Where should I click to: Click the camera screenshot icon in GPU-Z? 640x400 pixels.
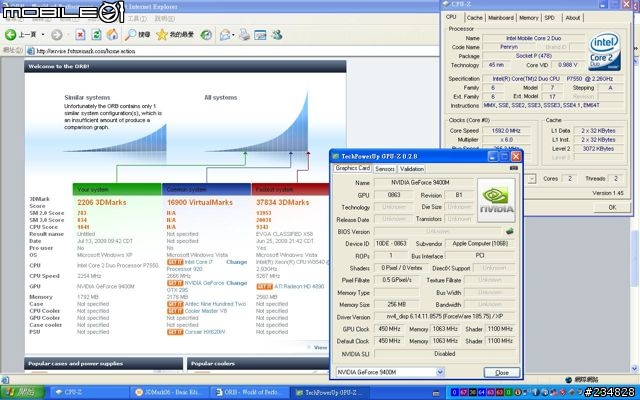(513, 168)
